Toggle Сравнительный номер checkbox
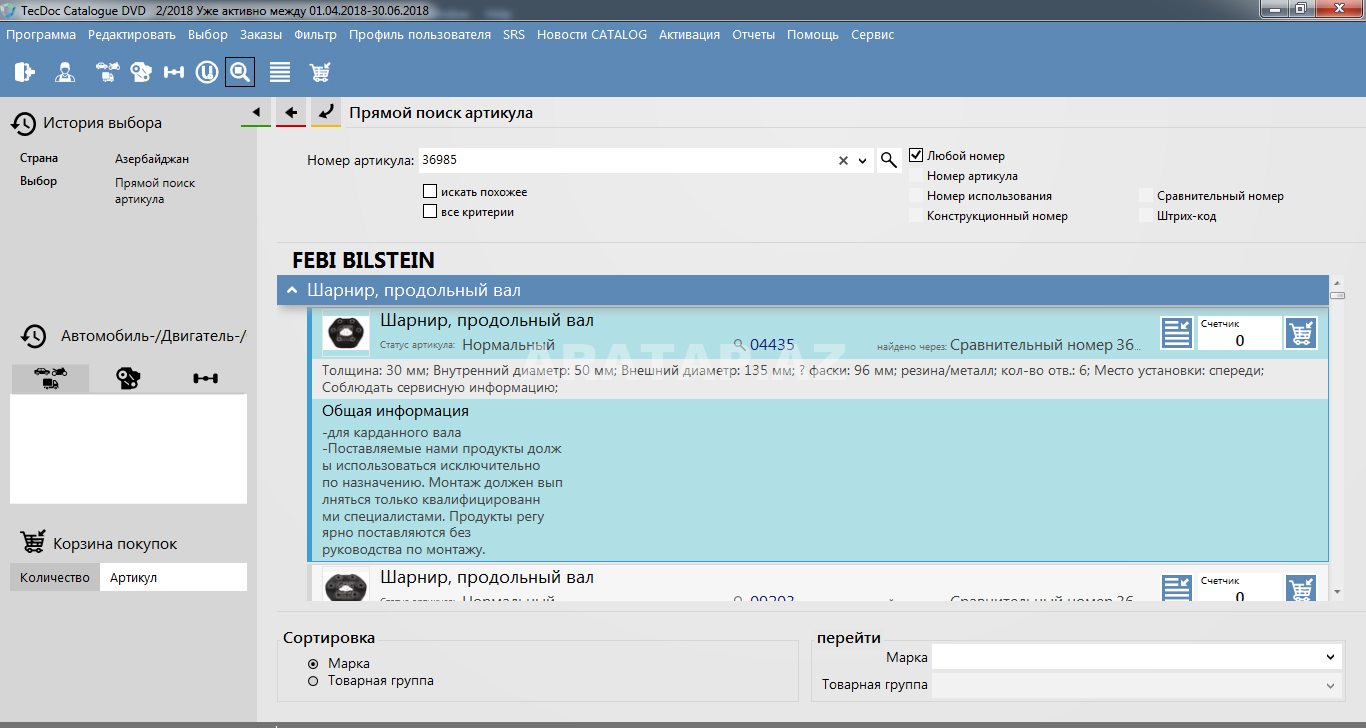Screen dimensions: 1366x728 pos(1146,196)
